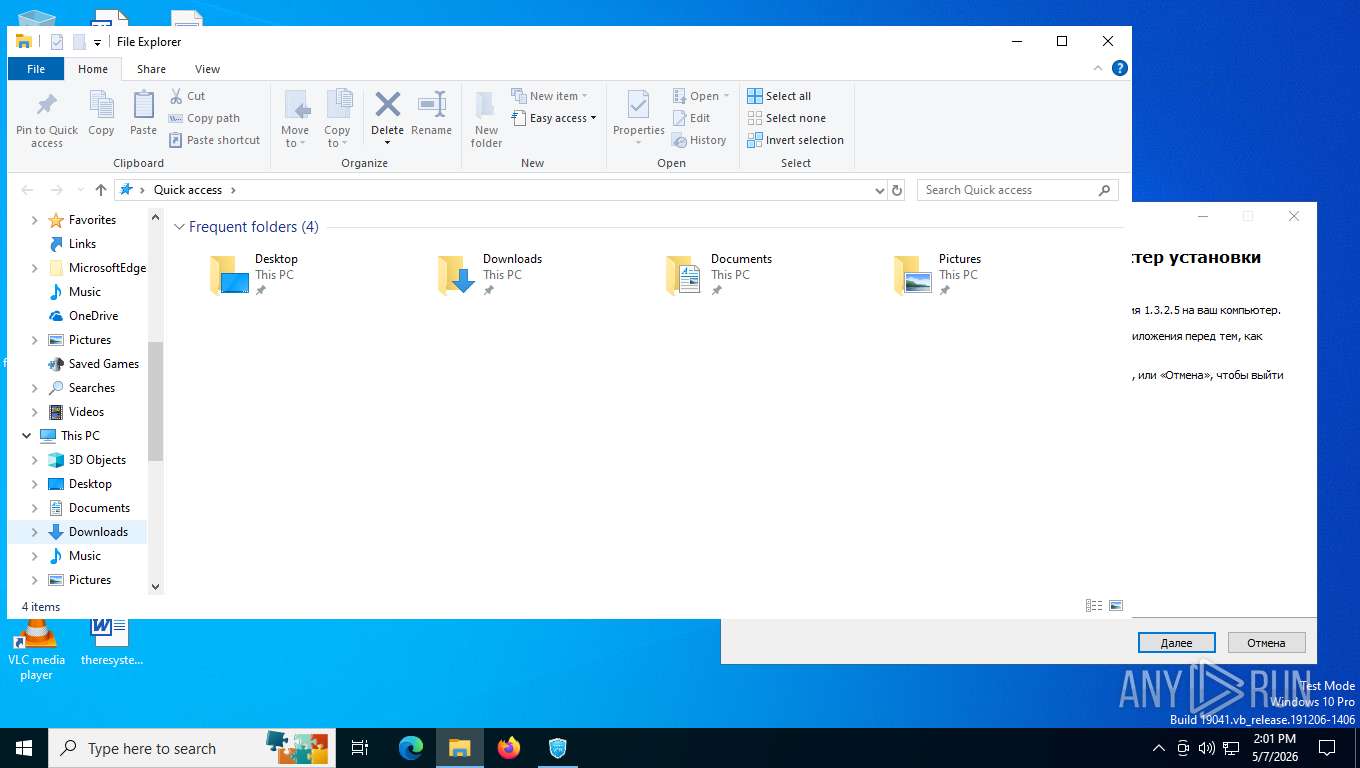Click Invert selection in ribbon

coord(795,140)
